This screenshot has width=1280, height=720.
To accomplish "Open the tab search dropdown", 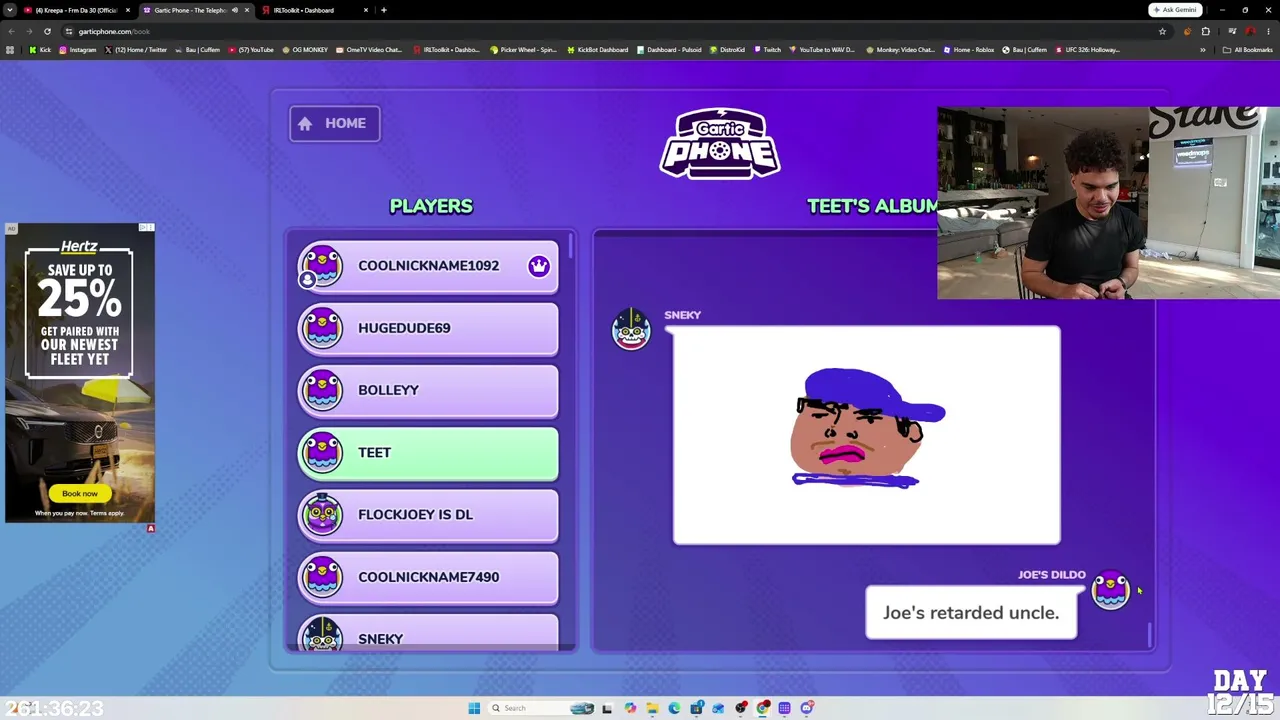I will pyautogui.click(x=10, y=10).
